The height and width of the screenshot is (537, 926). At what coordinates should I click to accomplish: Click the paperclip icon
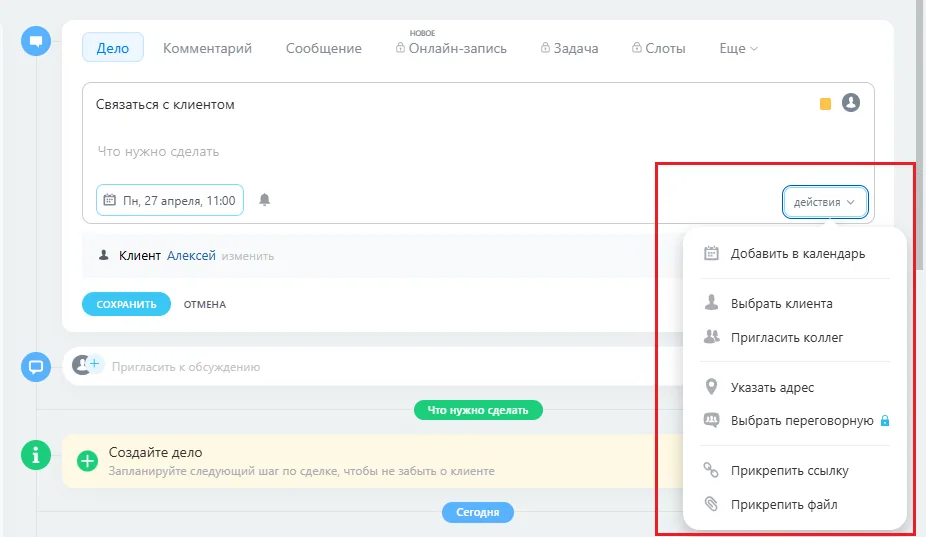click(x=711, y=504)
